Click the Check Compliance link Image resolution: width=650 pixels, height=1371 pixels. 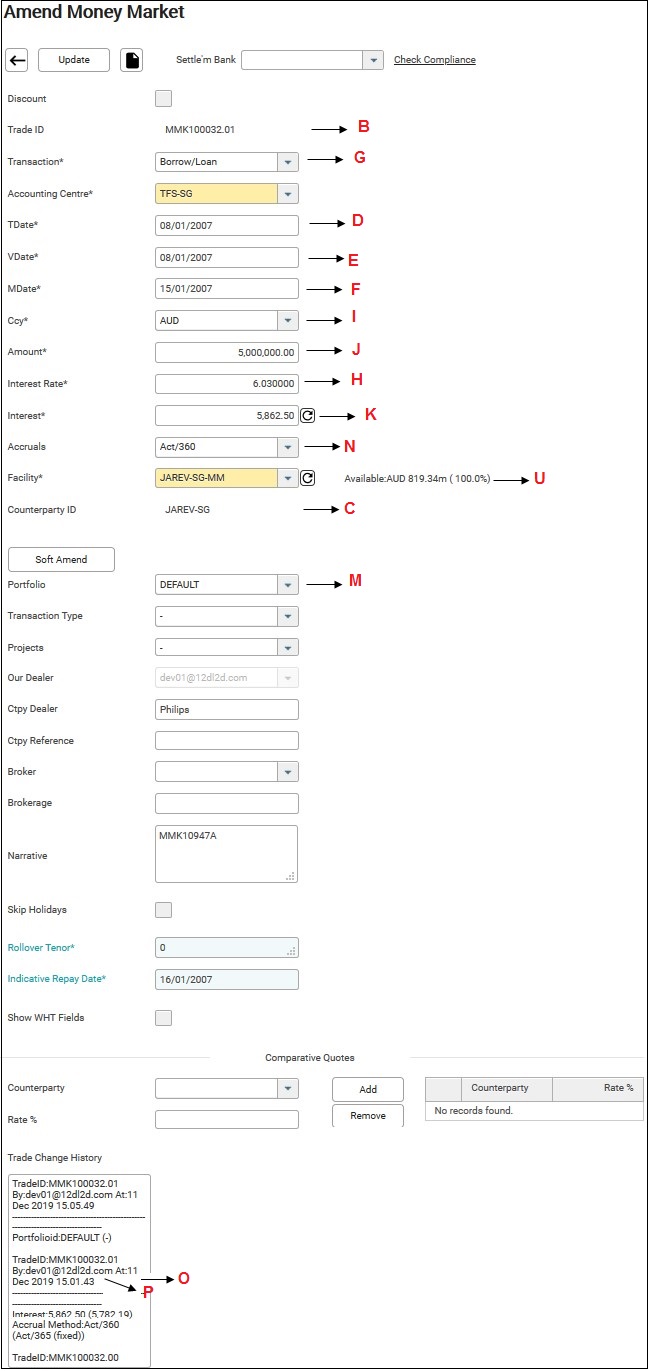pos(434,60)
